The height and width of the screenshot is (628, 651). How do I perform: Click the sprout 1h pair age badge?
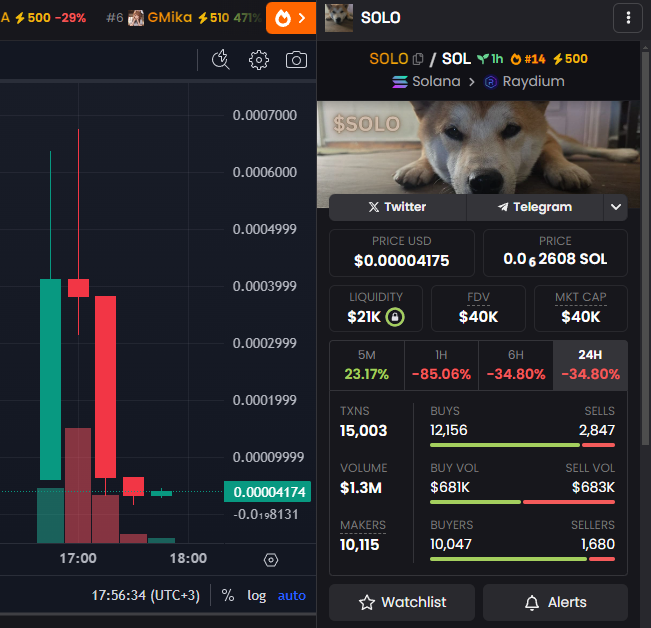tap(490, 59)
